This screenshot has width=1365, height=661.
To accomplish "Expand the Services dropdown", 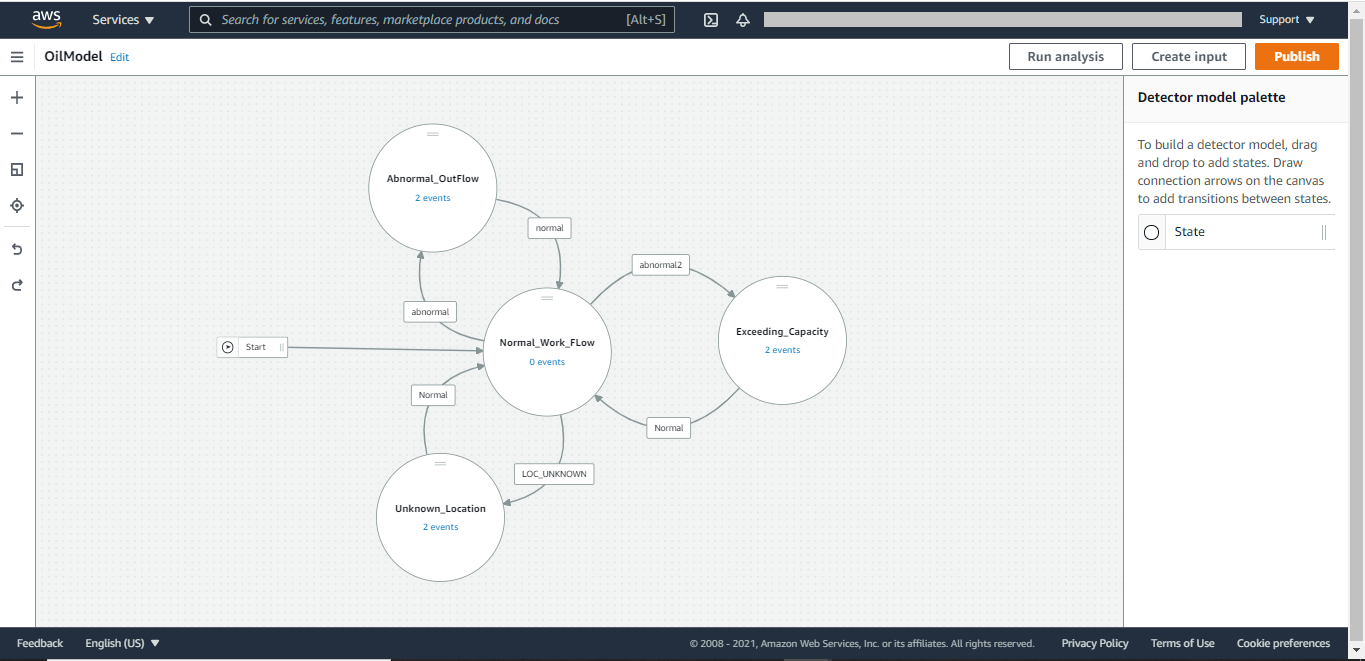I will [x=123, y=20].
